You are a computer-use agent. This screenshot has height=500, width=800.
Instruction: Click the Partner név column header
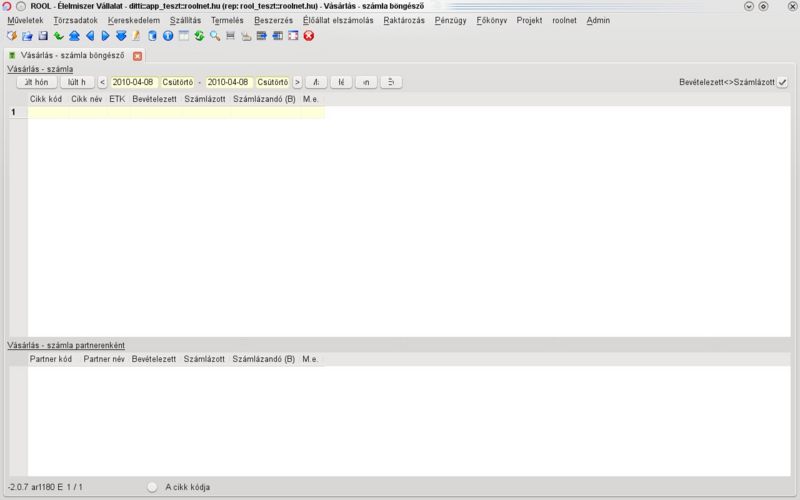coord(104,359)
